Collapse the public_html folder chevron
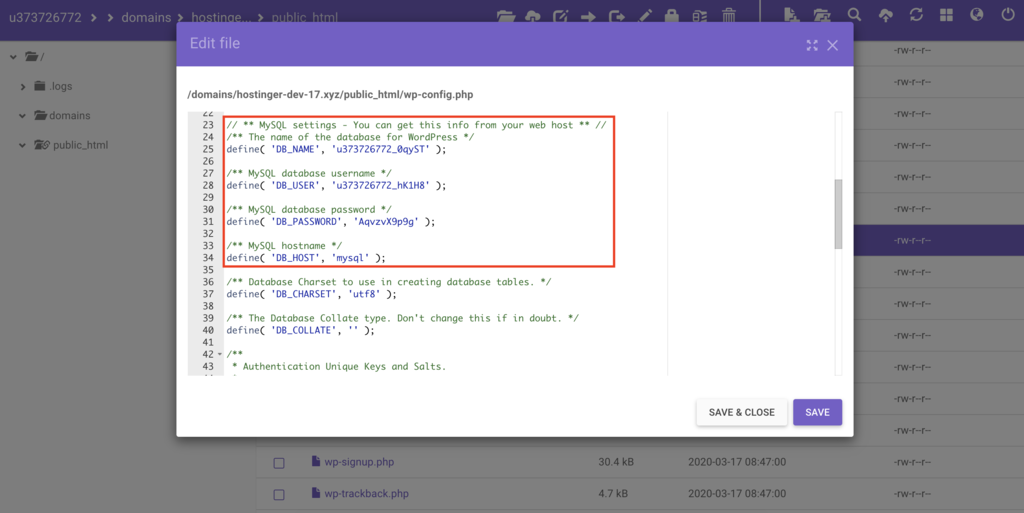 tap(22, 145)
